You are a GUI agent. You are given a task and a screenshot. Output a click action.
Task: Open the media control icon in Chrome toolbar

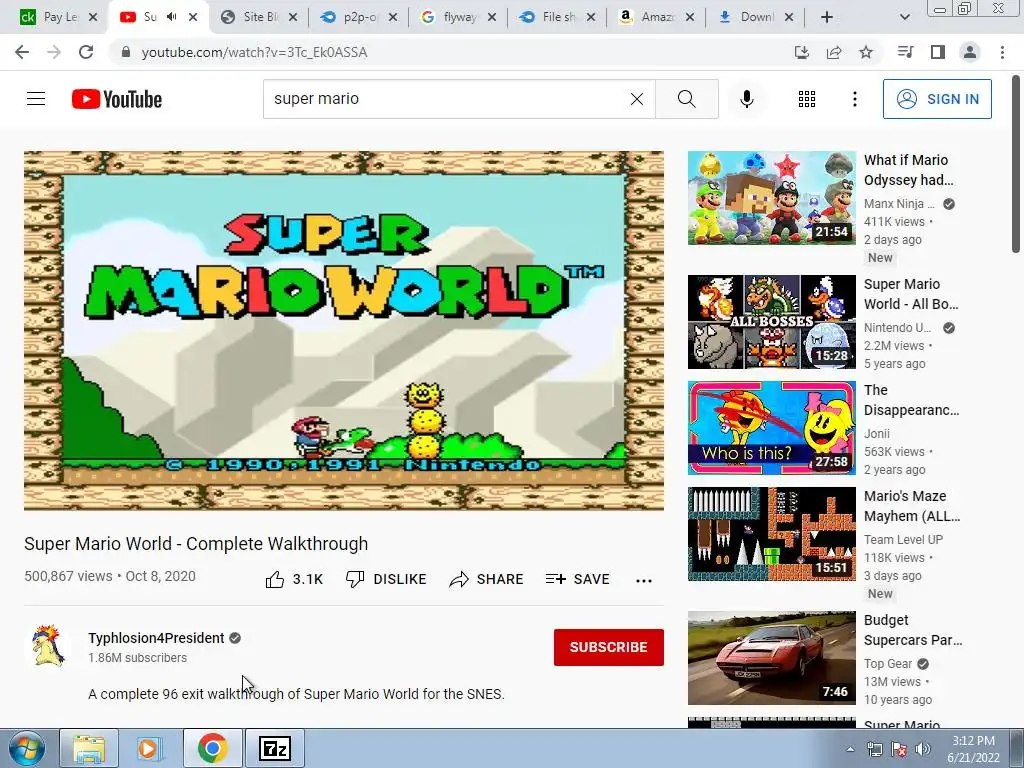pos(905,52)
